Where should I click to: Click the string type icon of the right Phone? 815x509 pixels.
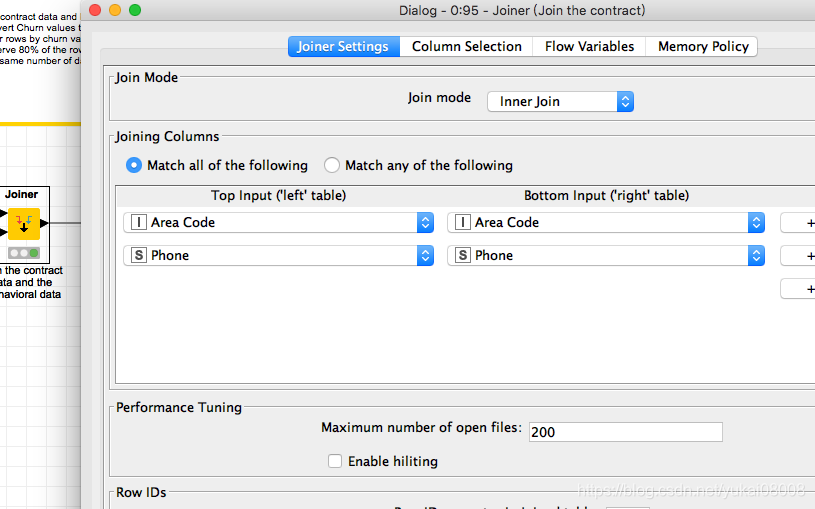(x=463, y=255)
